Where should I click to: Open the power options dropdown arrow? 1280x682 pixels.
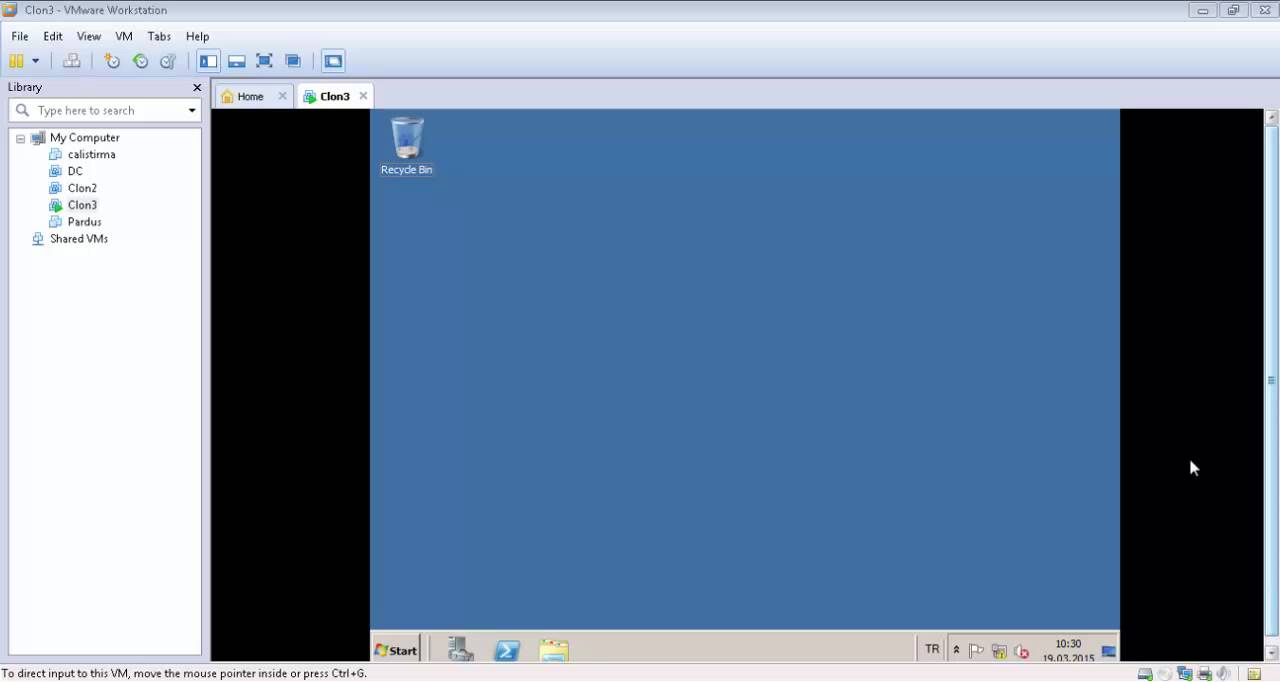[x=35, y=61]
